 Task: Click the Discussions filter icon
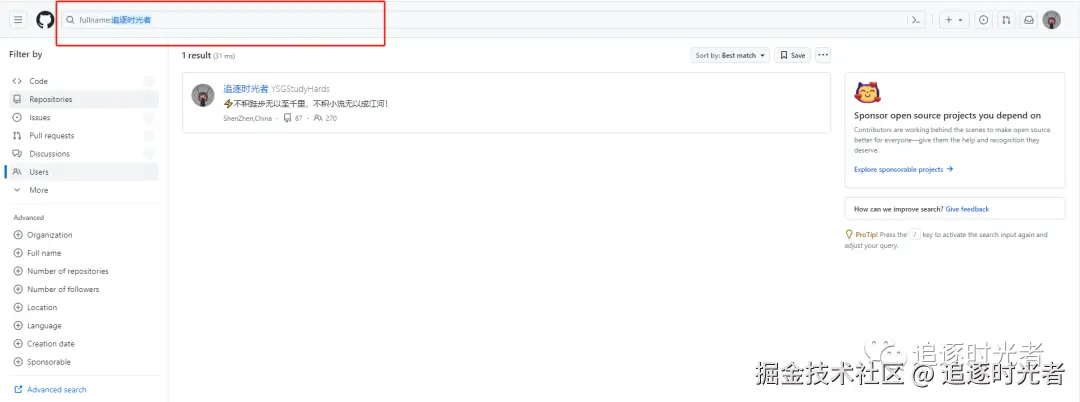(17, 154)
